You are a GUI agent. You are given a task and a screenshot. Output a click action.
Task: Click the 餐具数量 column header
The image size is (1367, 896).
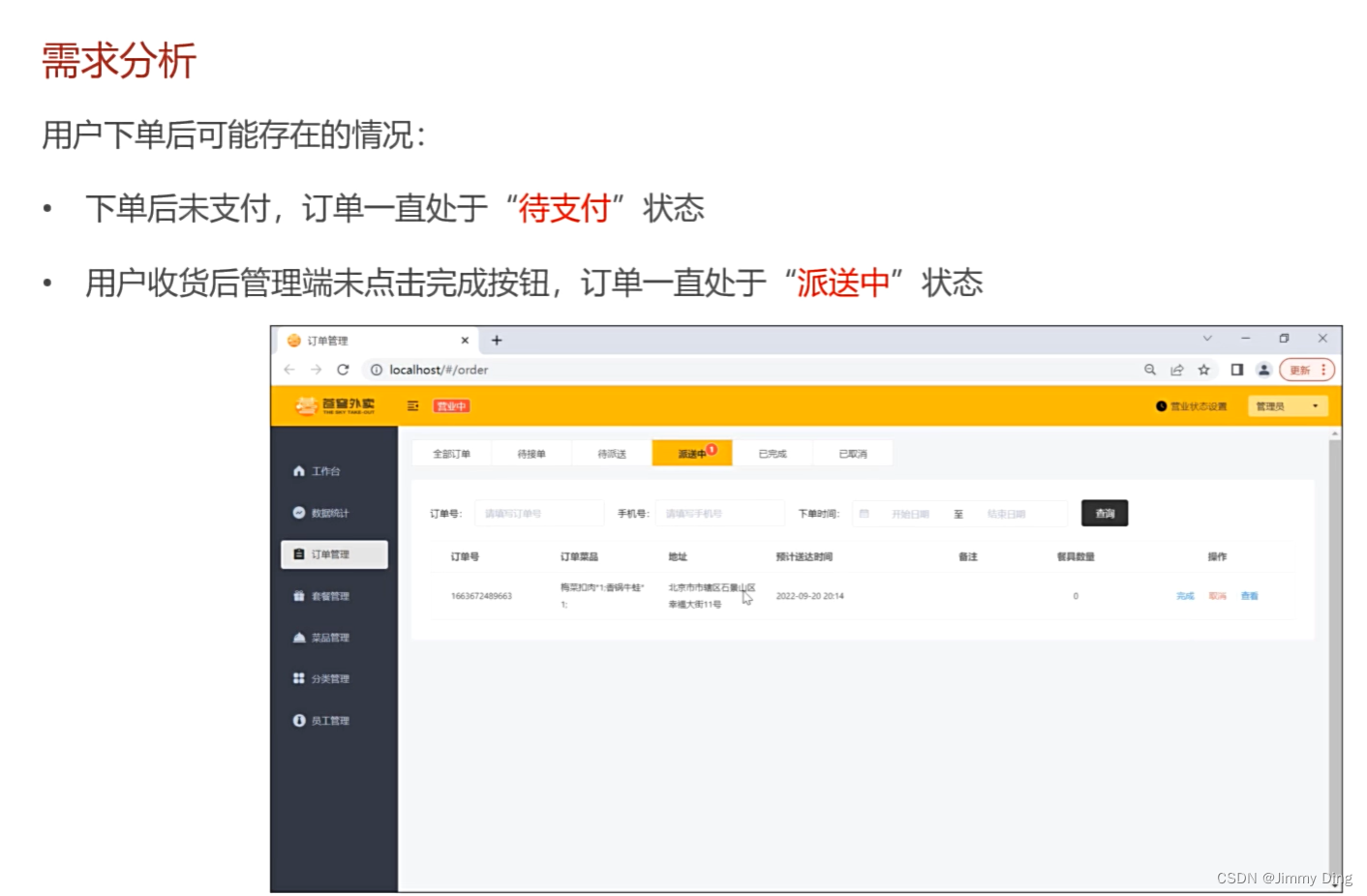1076,556
